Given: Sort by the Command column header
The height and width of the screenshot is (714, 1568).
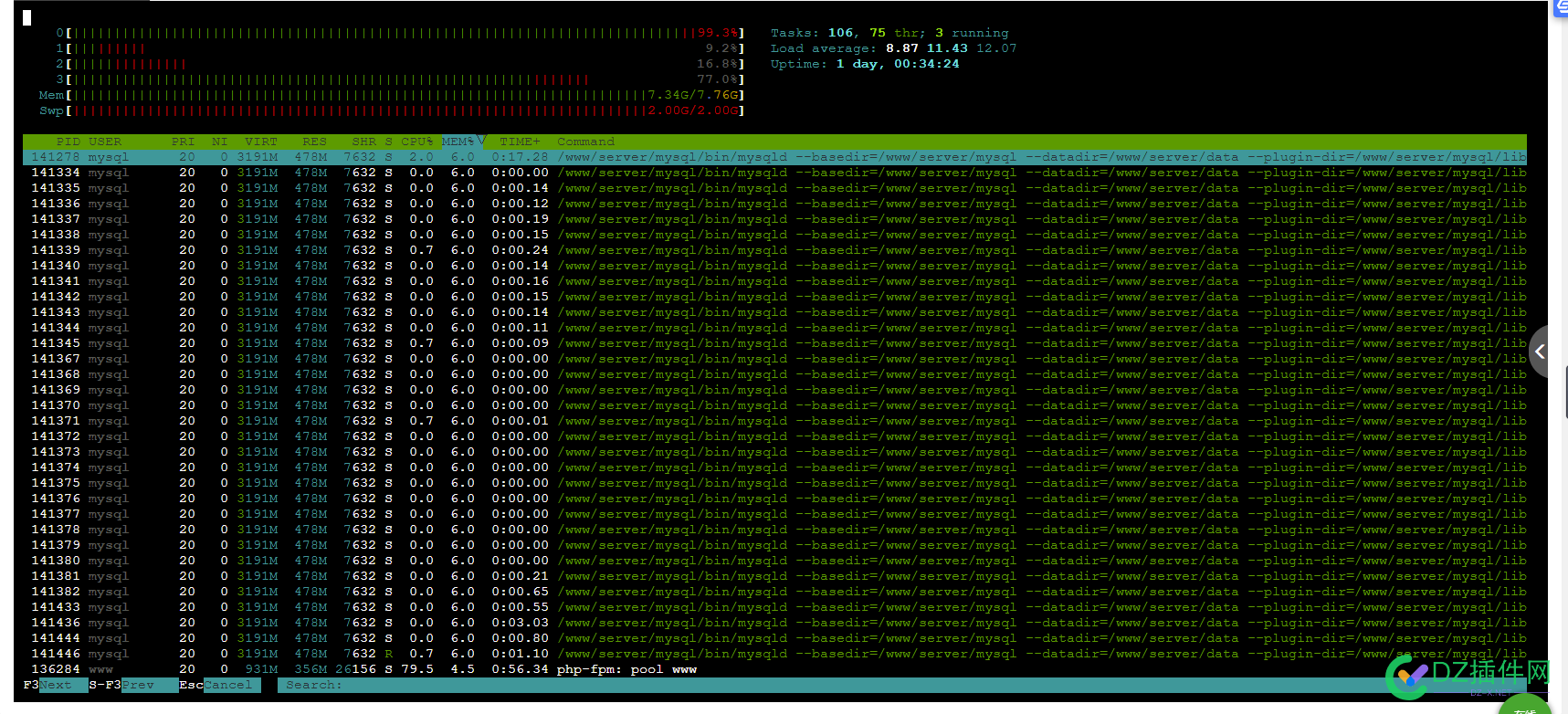Looking at the screenshot, I should click(585, 142).
